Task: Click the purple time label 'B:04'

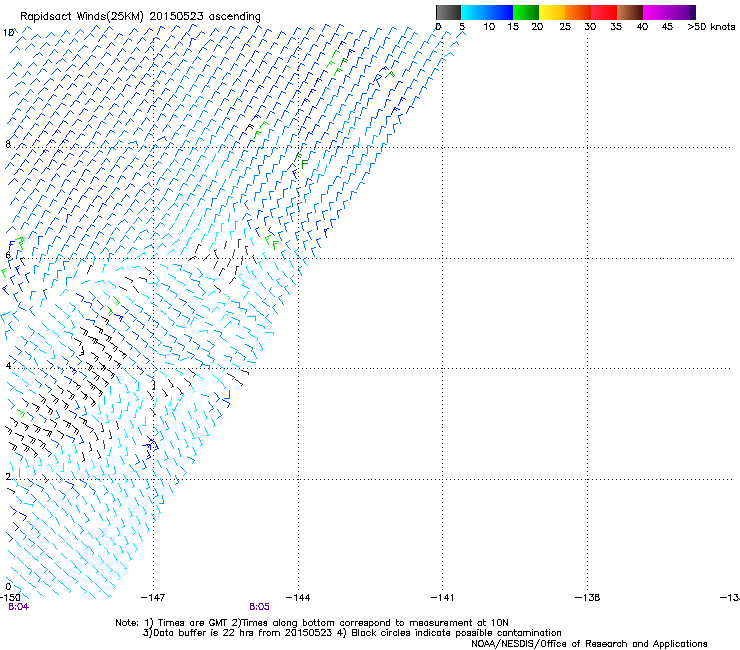Action: tap(18, 607)
